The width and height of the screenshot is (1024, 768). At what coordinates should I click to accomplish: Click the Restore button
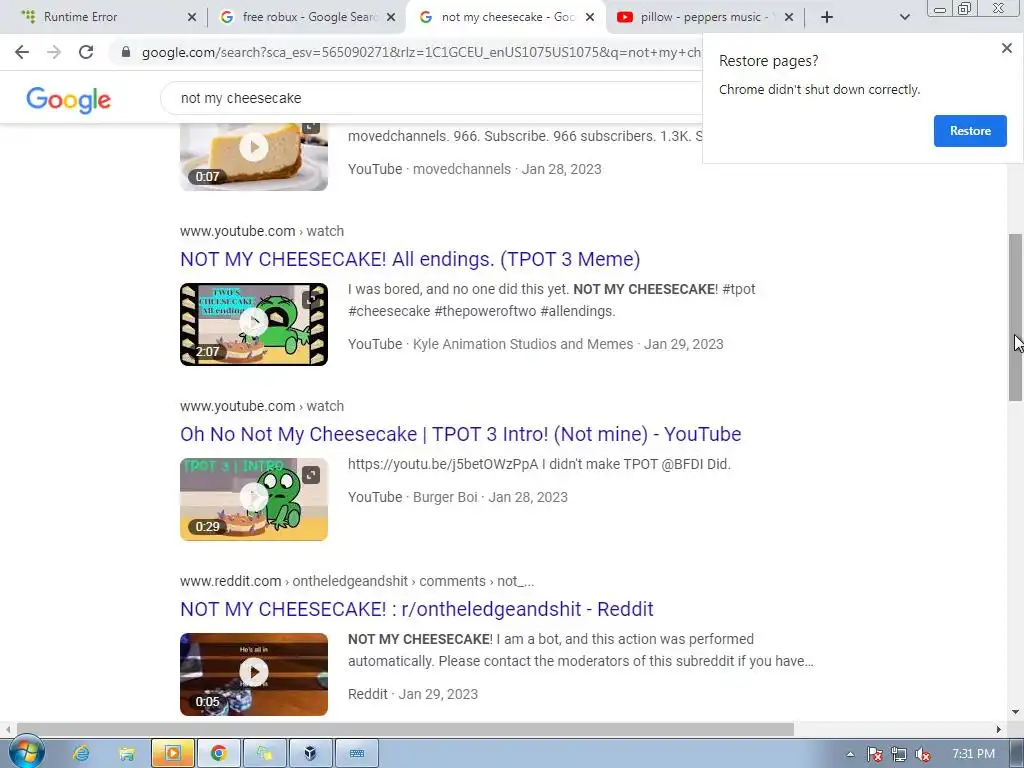(970, 131)
